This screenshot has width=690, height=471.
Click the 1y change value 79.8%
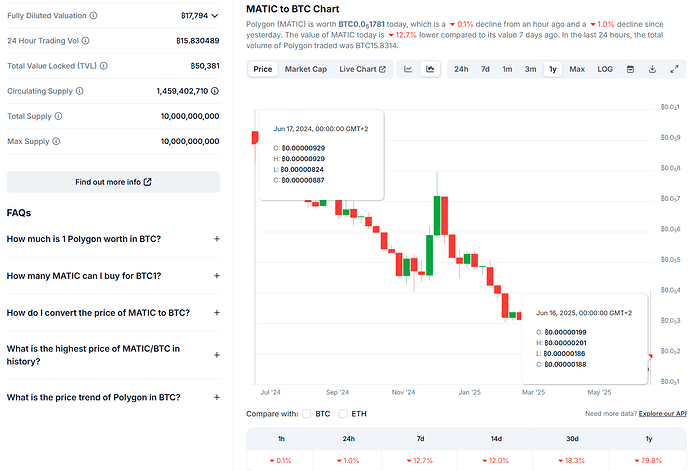pyautogui.click(x=648, y=460)
